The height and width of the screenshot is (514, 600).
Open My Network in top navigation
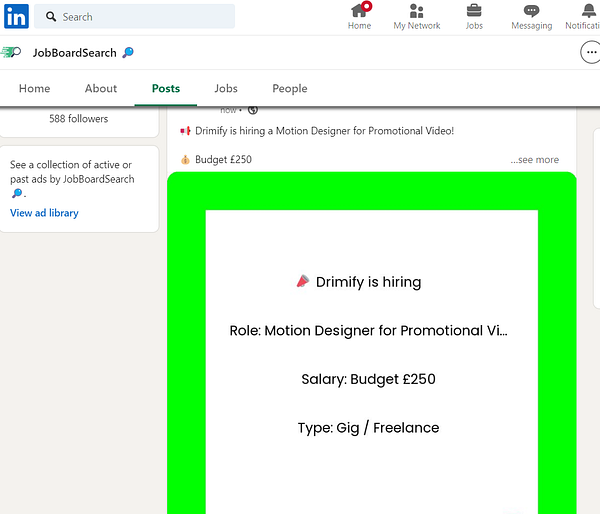coord(417,16)
